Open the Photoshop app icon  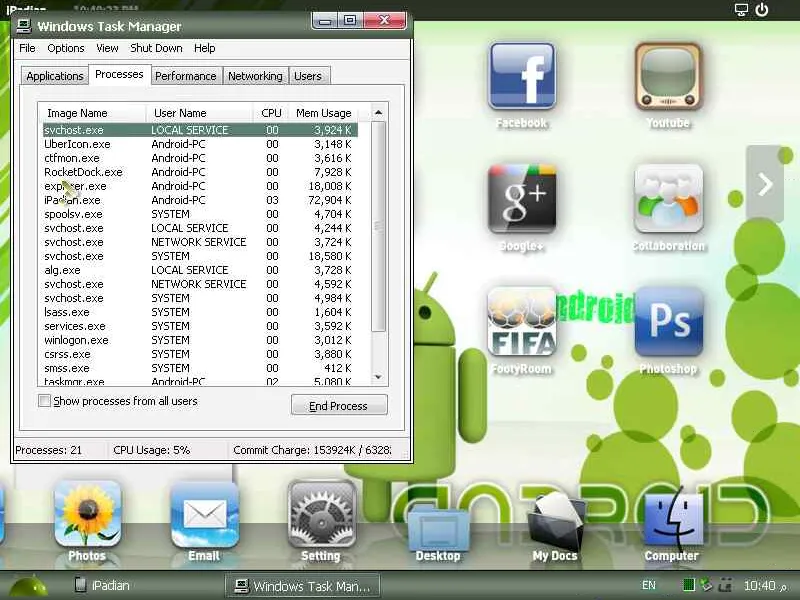pyautogui.click(x=668, y=321)
